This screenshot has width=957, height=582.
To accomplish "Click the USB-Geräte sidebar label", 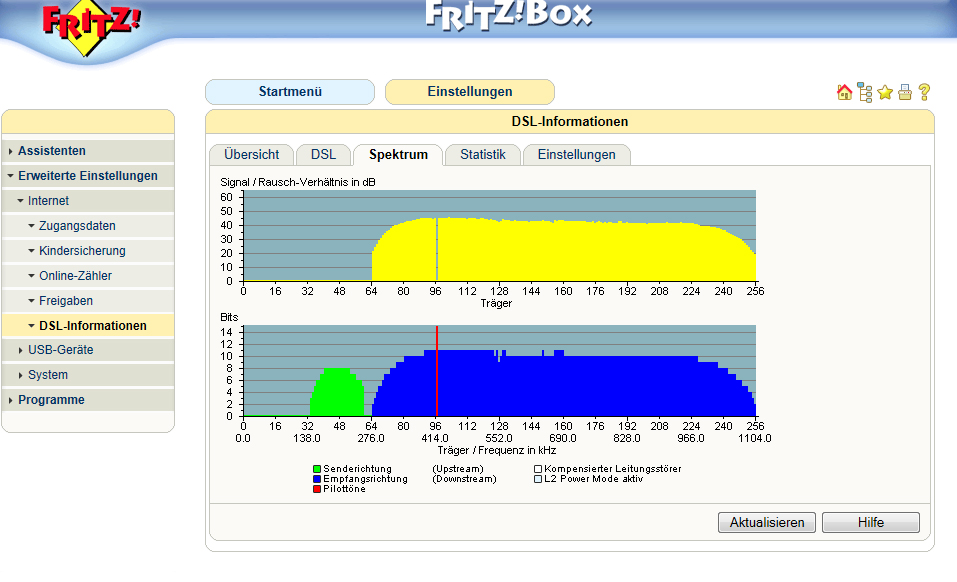I will point(60,350).
